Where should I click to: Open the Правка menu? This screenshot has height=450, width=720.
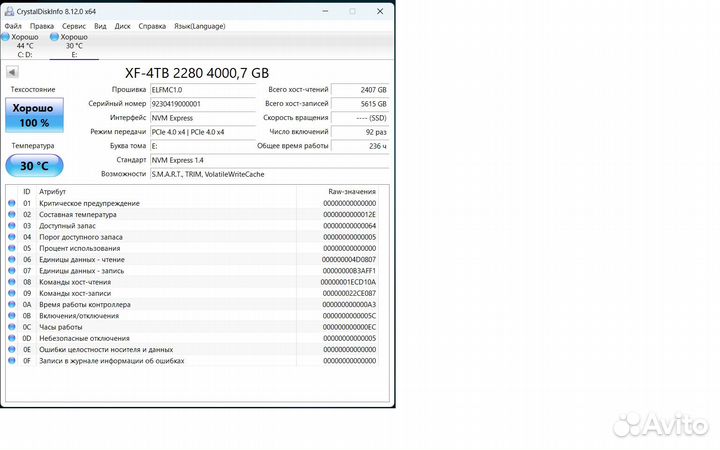pyautogui.click(x=42, y=26)
